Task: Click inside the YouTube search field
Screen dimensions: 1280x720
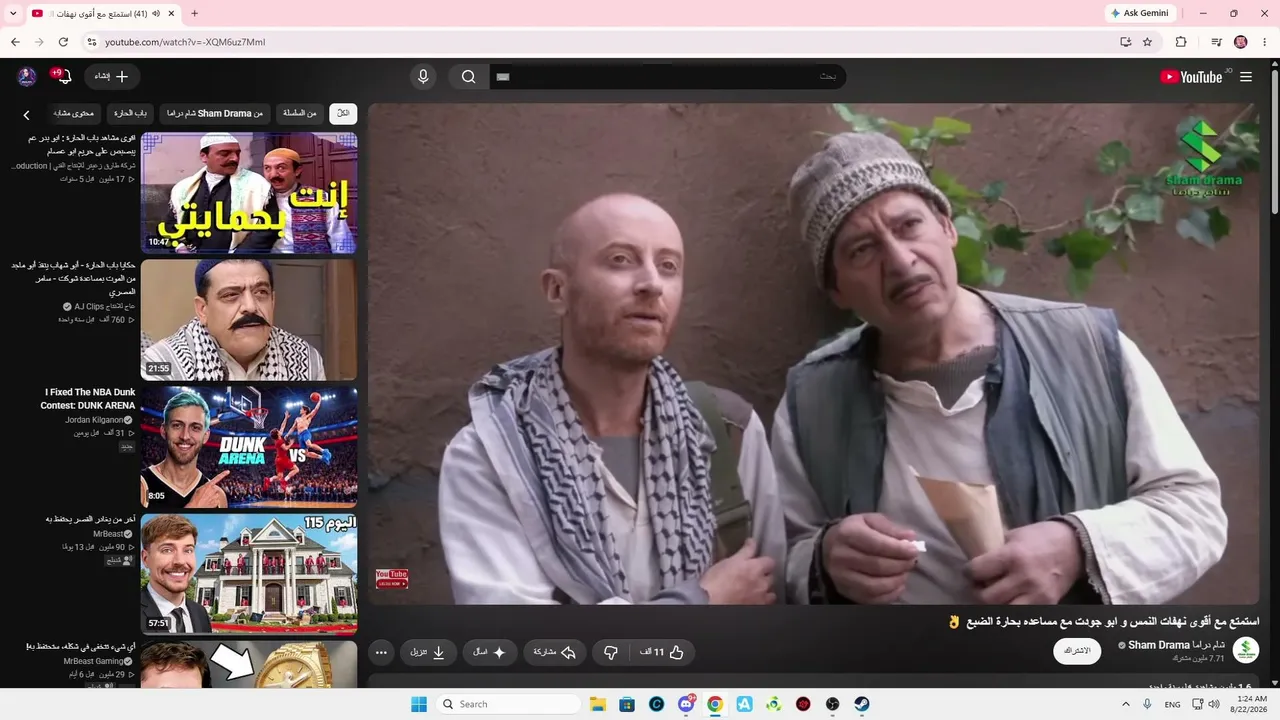Action: pyautogui.click(x=668, y=77)
